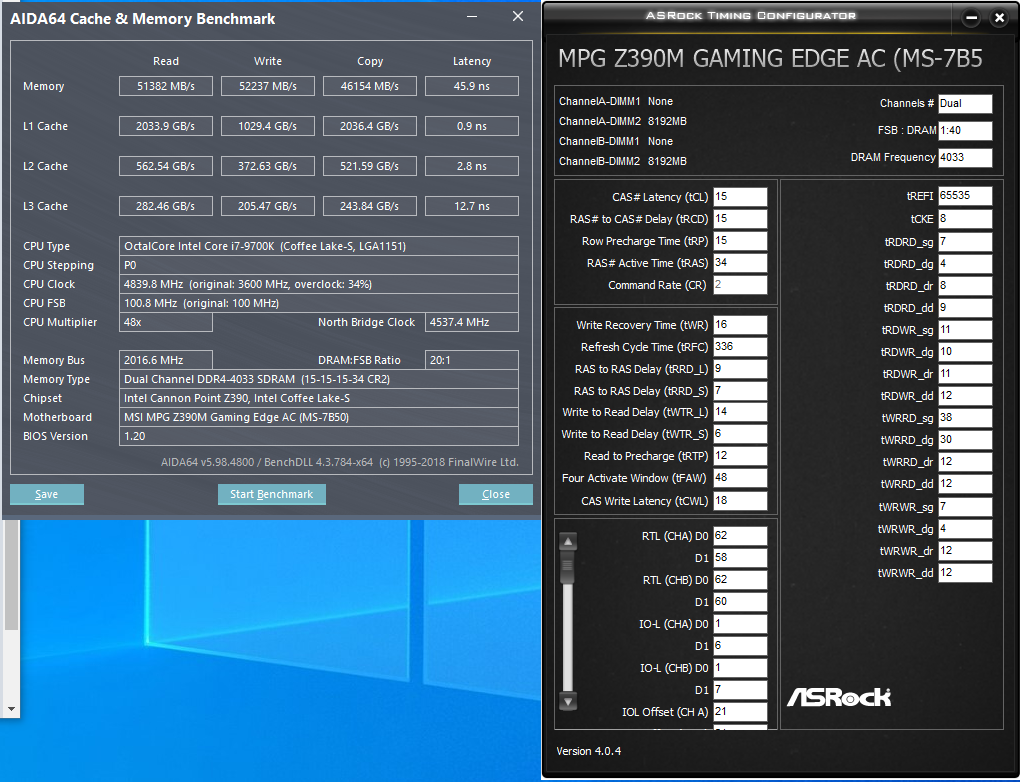
Task: Click the RTL (CHB) D0 field
Action: (740, 580)
